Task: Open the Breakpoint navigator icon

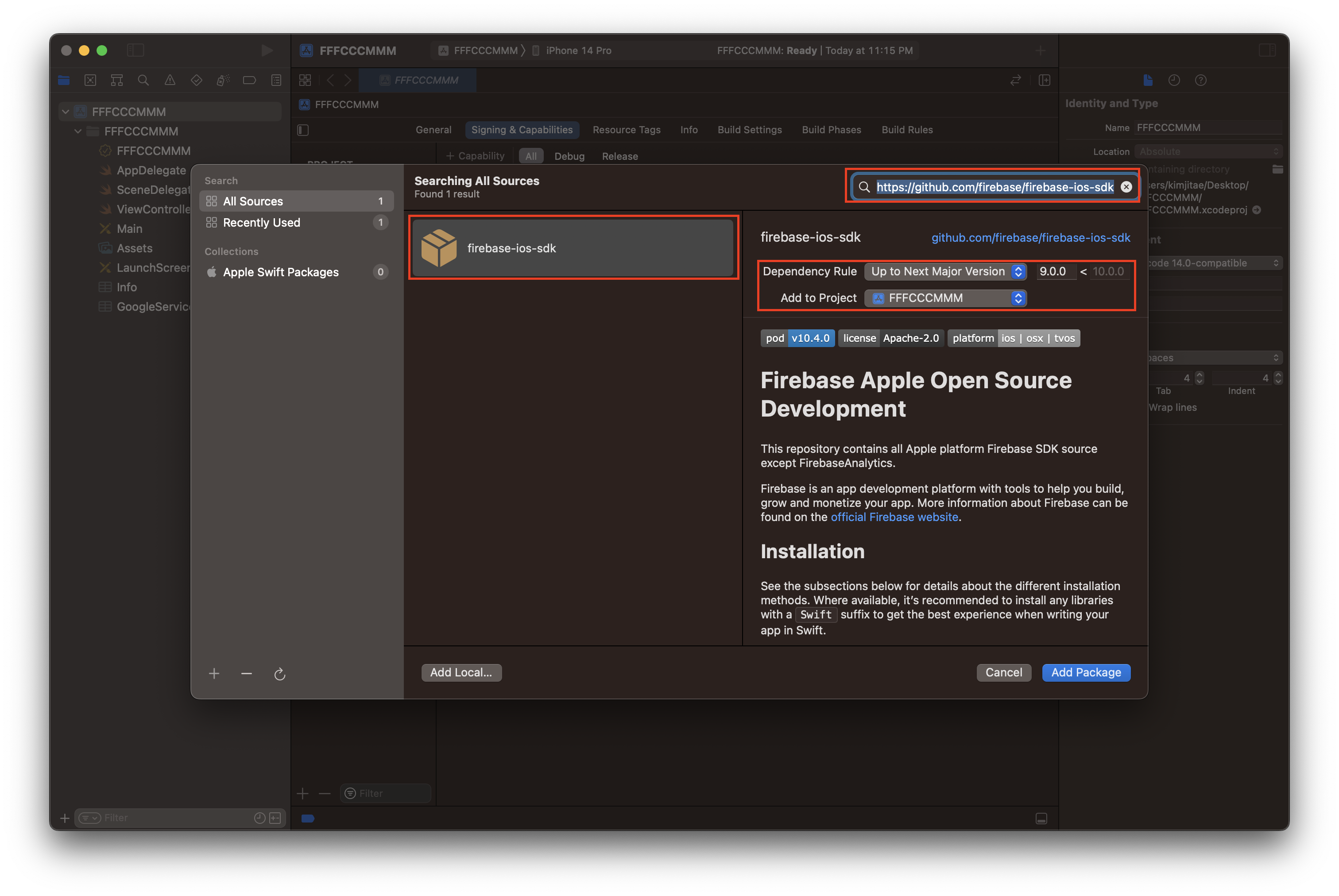Action: (x=249, y=81)
